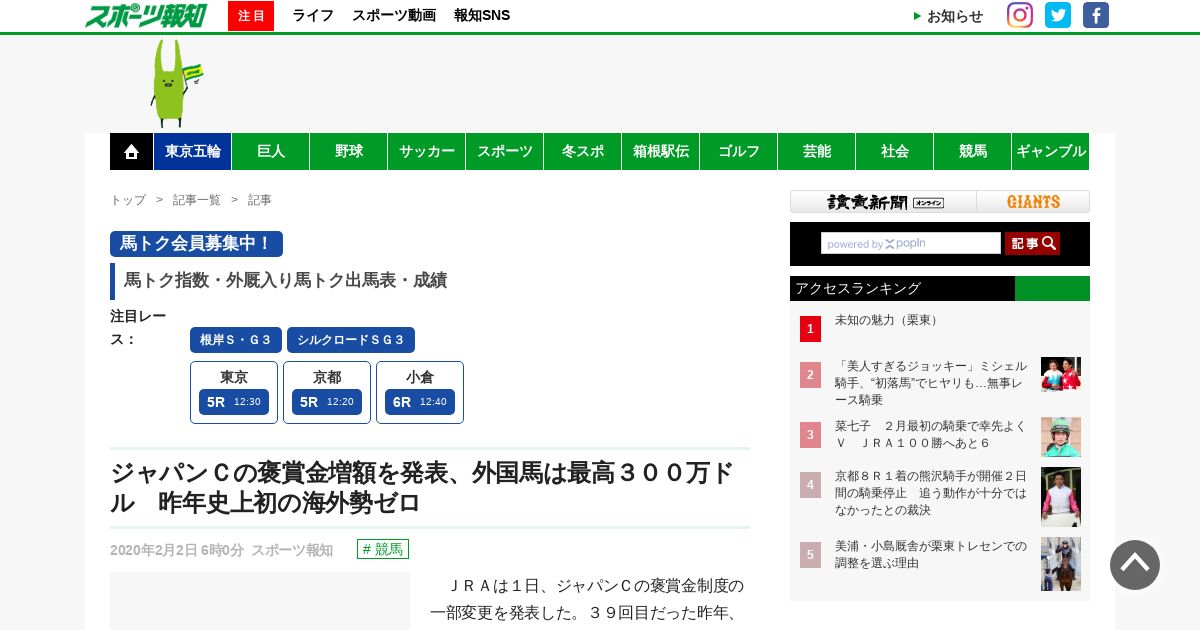Image resolution: width=1200 pixels, height=630 pixels.
Task: Click the Sports Hochi logo
Action: [x=146, y=15]
